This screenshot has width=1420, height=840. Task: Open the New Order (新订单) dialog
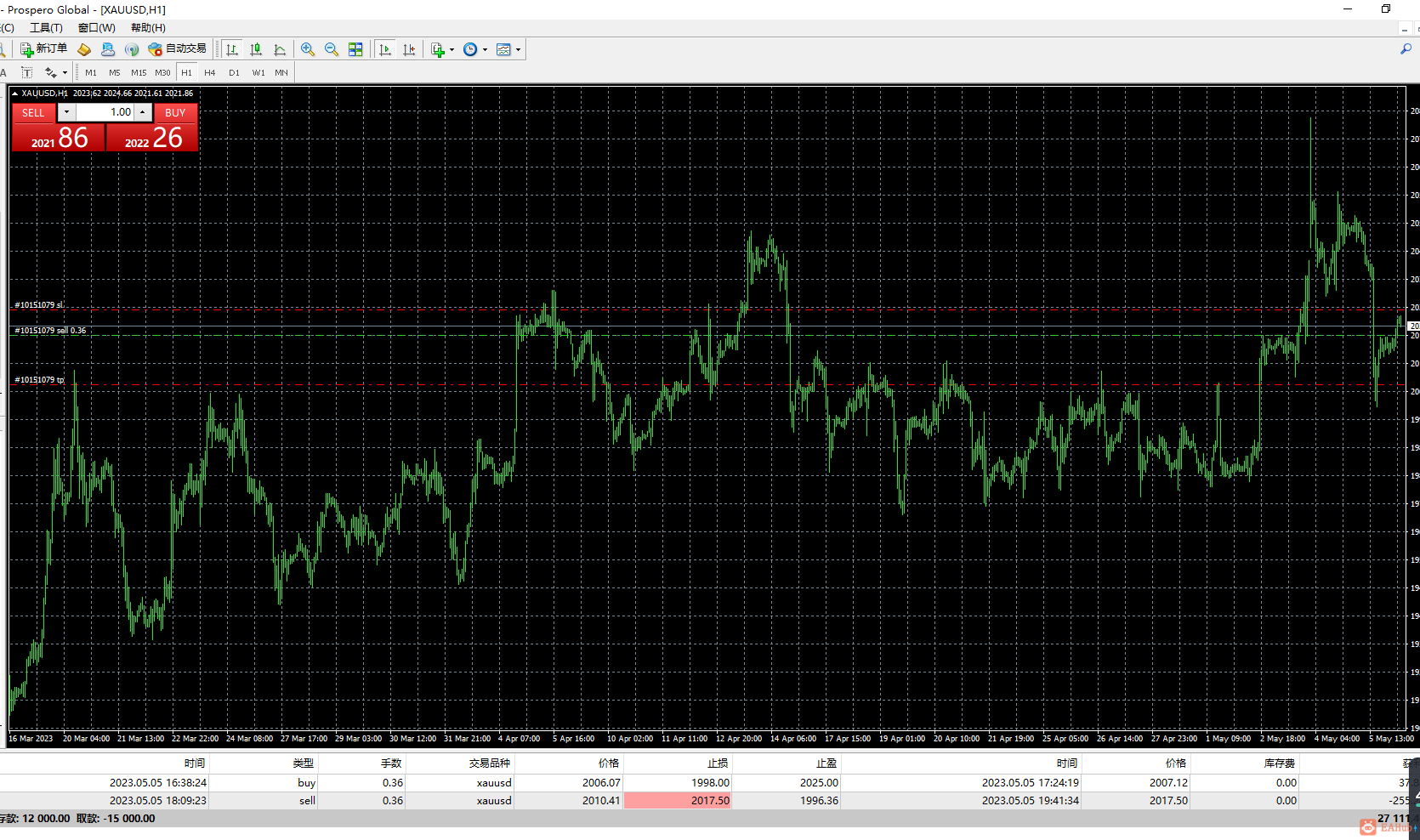coord(43,49)
